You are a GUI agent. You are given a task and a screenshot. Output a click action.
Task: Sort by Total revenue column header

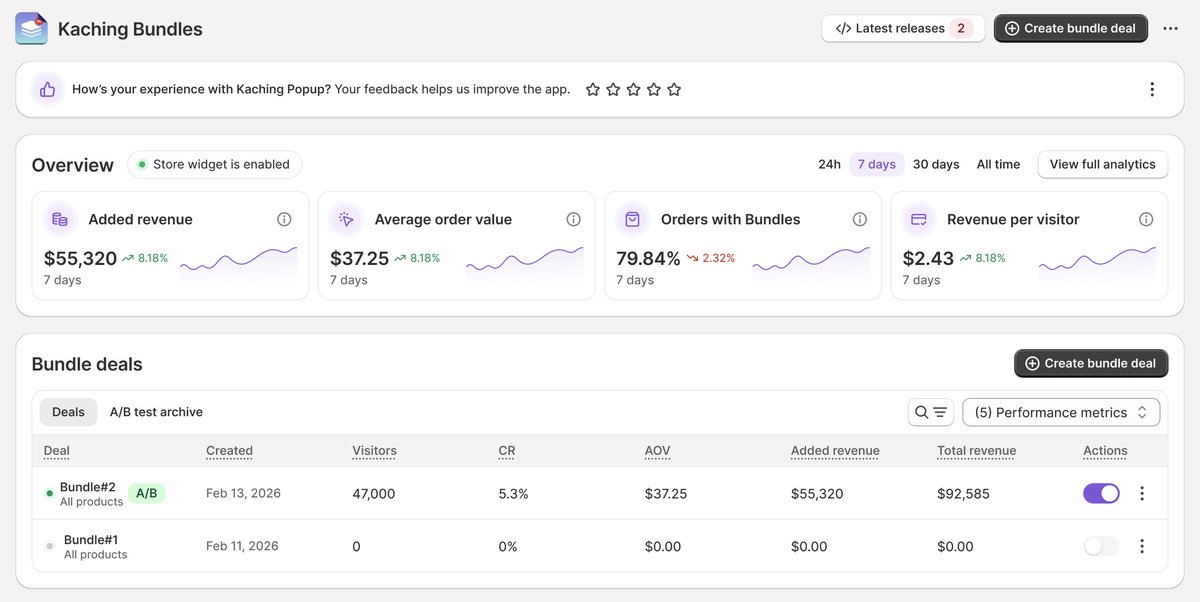976,451
